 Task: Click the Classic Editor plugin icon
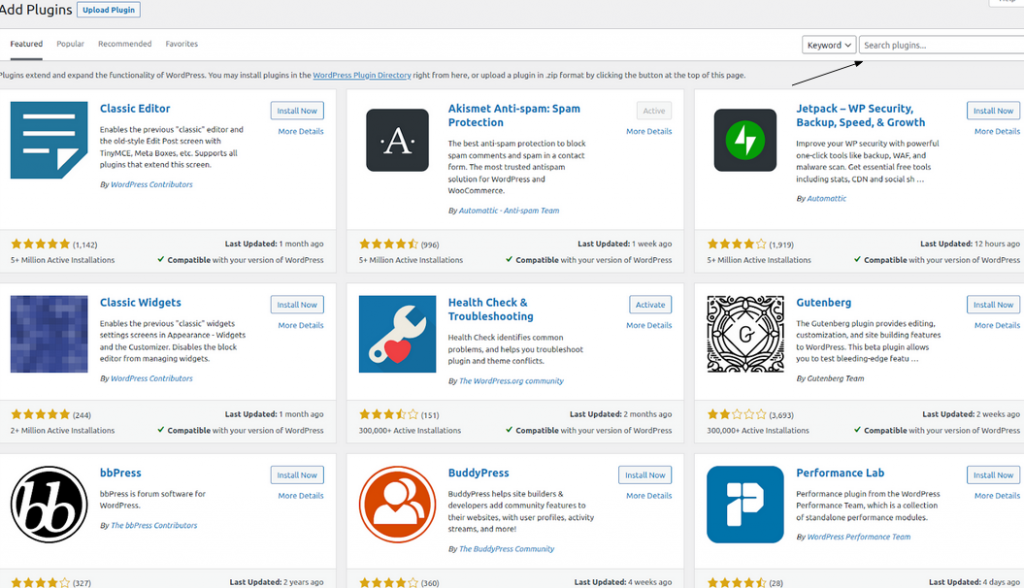click(x=49, y=140)
